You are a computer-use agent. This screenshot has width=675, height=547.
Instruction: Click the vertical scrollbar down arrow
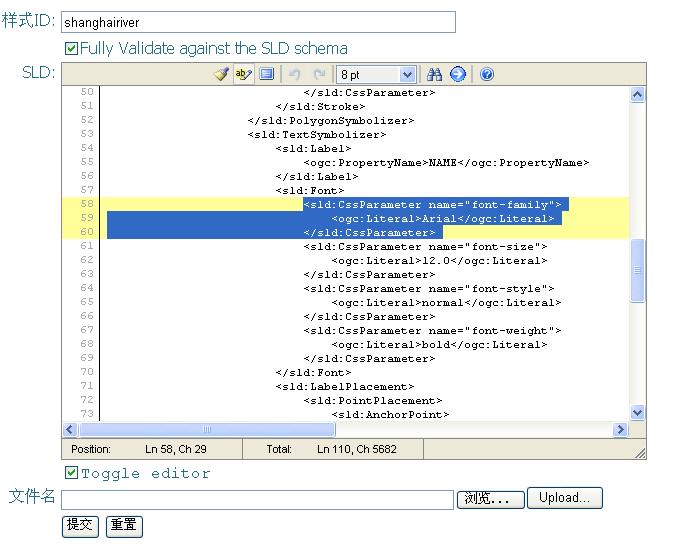[x=638, y=412]
